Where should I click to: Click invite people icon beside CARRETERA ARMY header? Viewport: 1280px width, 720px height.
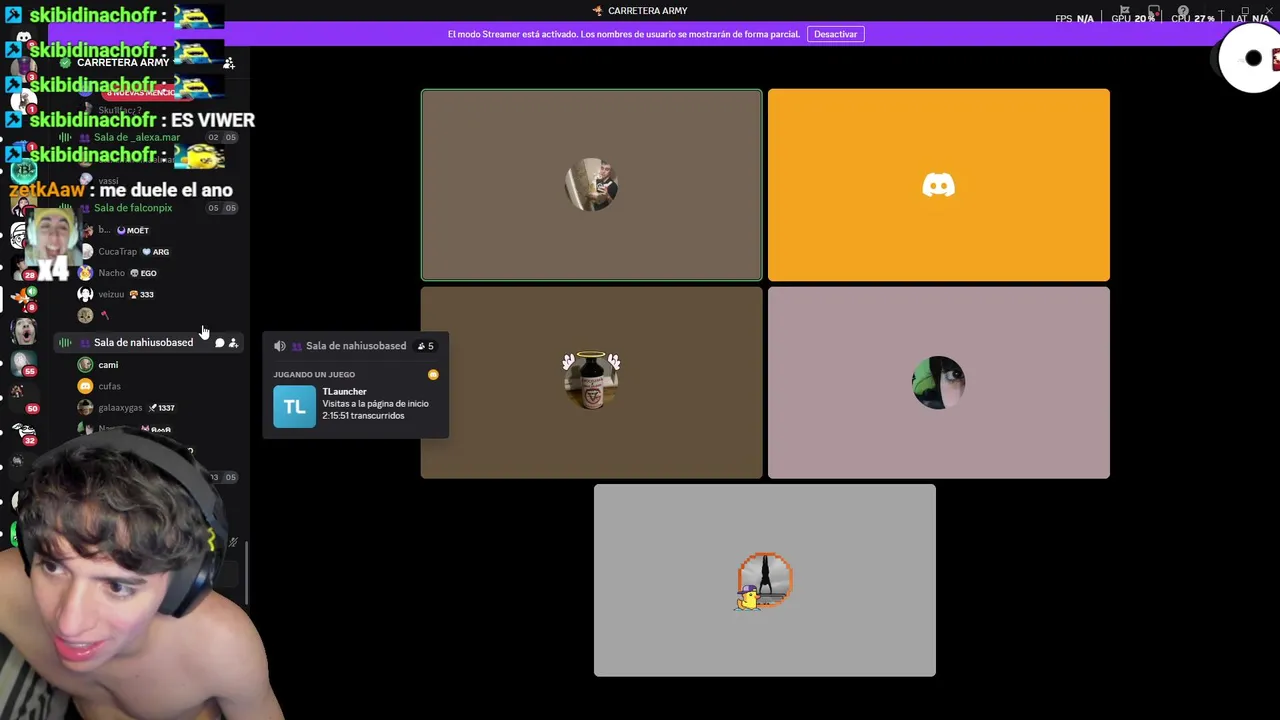tap(229, 63)
